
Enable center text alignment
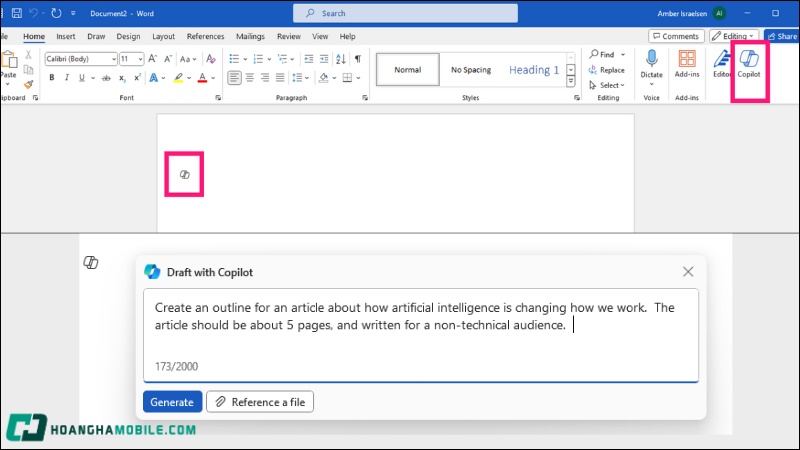pos(250,78)
